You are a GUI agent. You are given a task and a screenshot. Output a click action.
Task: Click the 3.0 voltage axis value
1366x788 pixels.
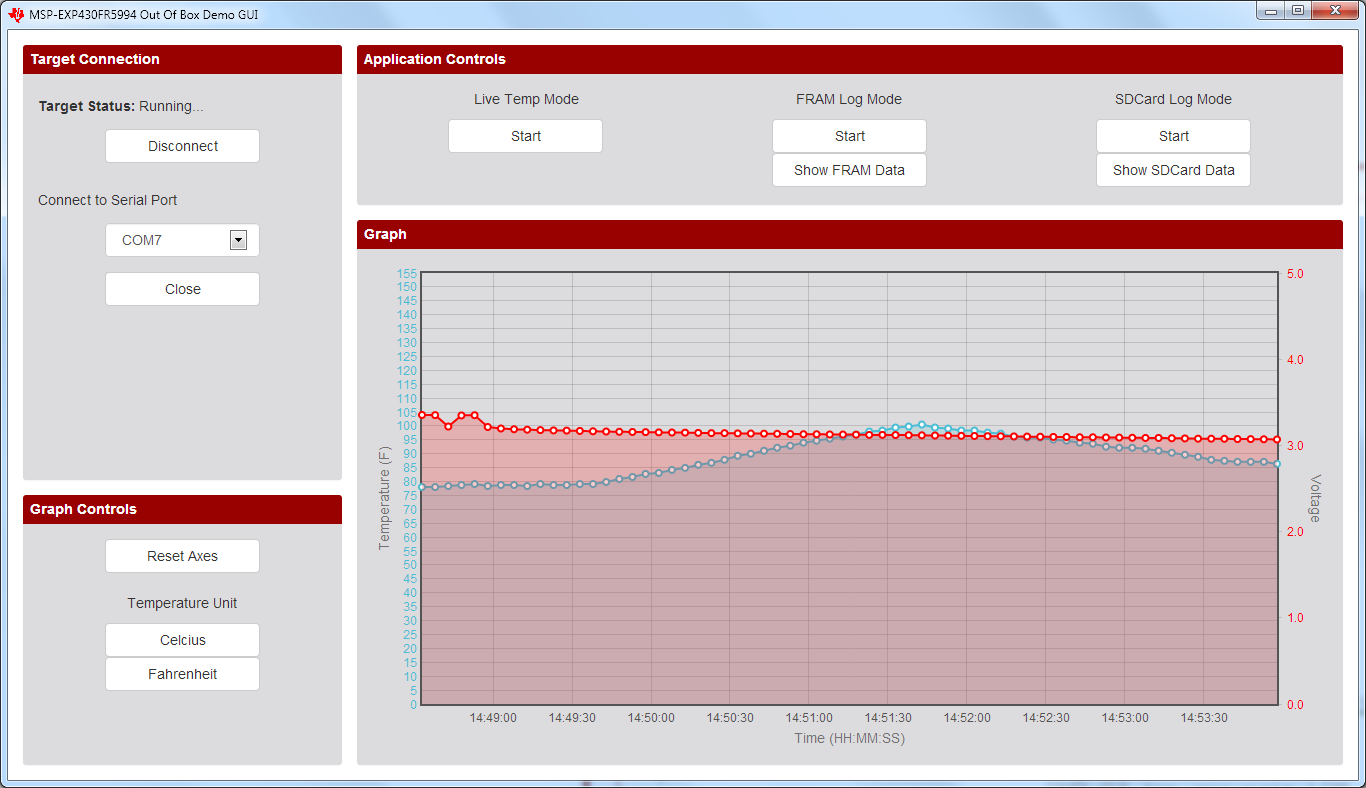coord(1294,446)
